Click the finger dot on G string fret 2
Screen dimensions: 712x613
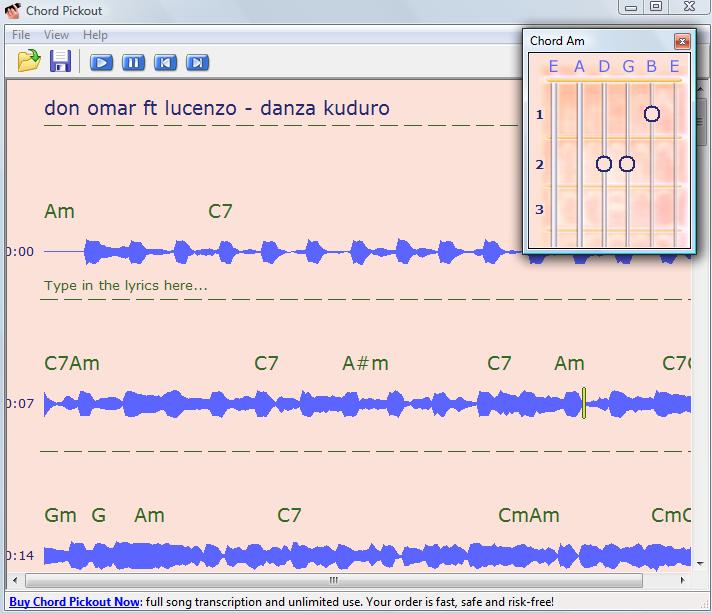tap(627, 164)
